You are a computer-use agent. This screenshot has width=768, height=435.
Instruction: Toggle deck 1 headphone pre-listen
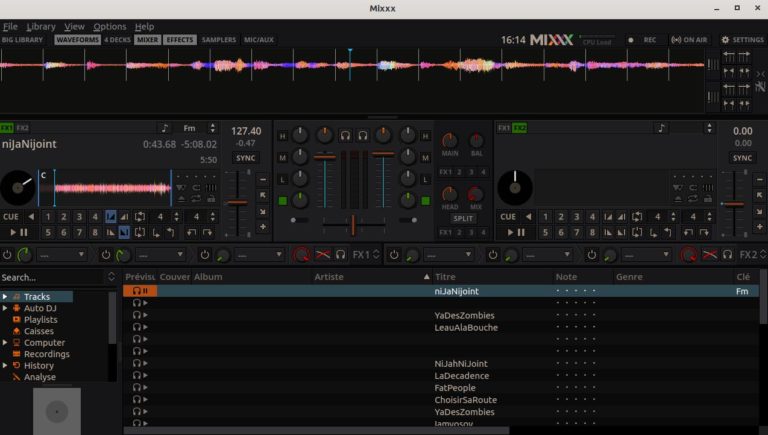coord(345,136)
